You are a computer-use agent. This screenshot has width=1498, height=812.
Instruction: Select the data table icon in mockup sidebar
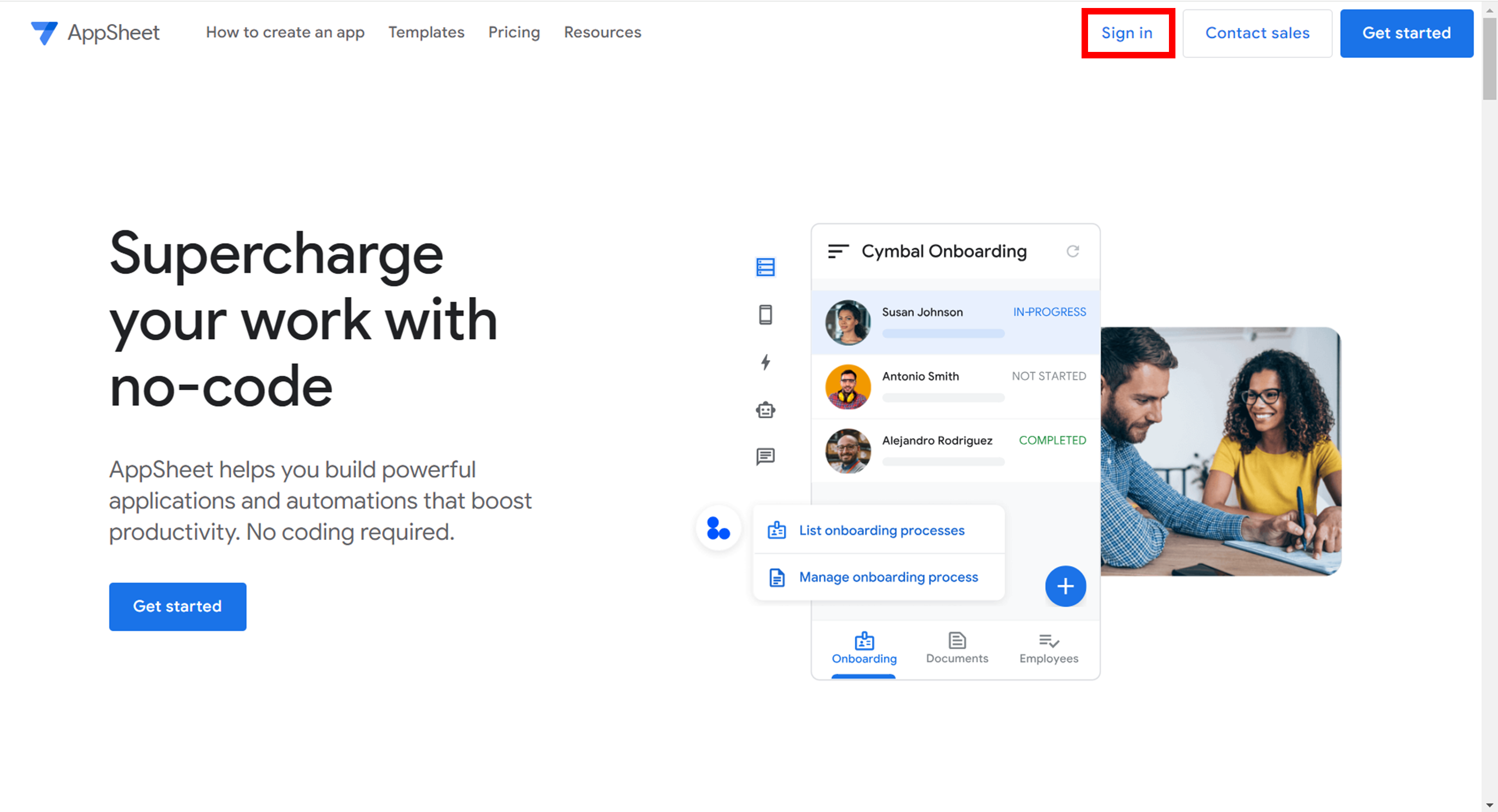coord(765,268)
